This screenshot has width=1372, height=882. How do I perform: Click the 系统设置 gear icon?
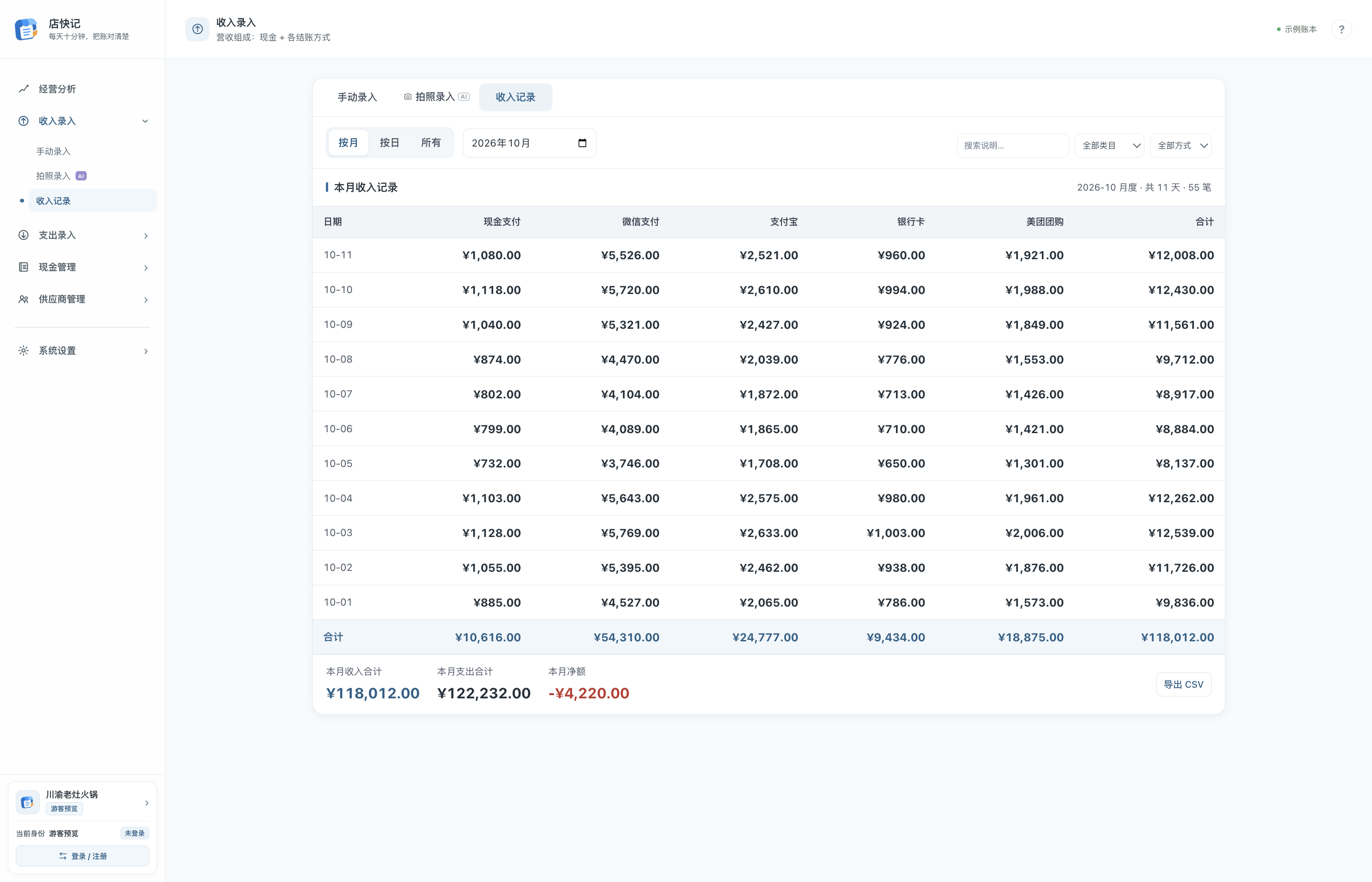24,351
